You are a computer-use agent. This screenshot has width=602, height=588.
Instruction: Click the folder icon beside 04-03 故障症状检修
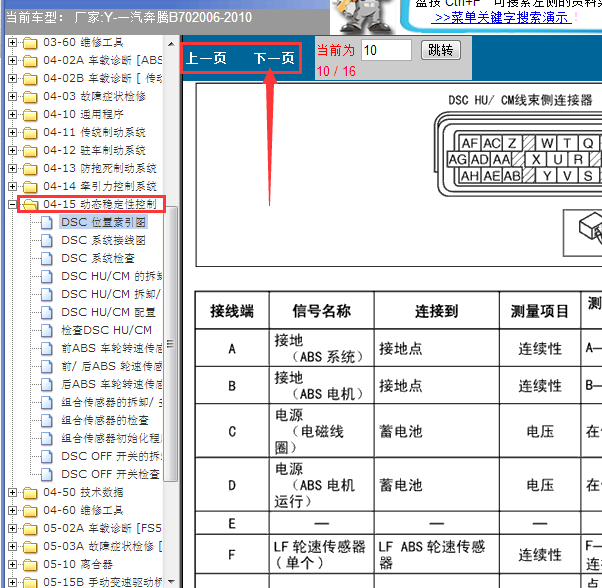(30, 97)
